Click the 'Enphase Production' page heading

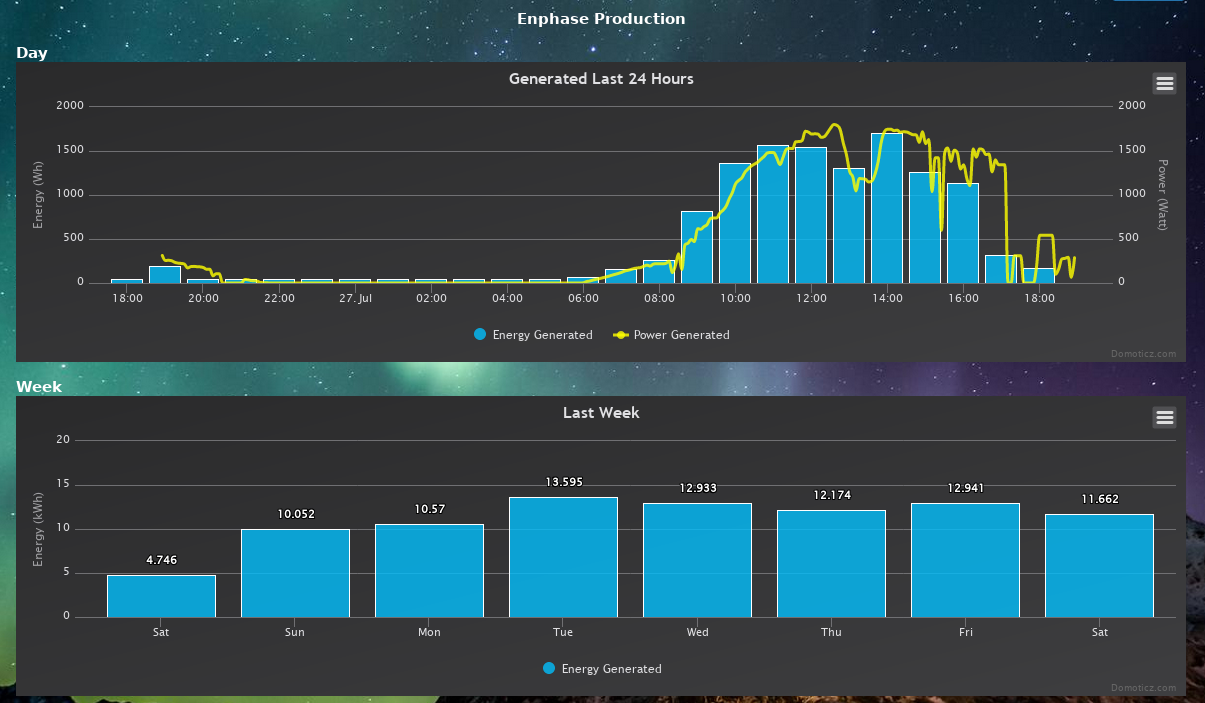coord(601,19)
